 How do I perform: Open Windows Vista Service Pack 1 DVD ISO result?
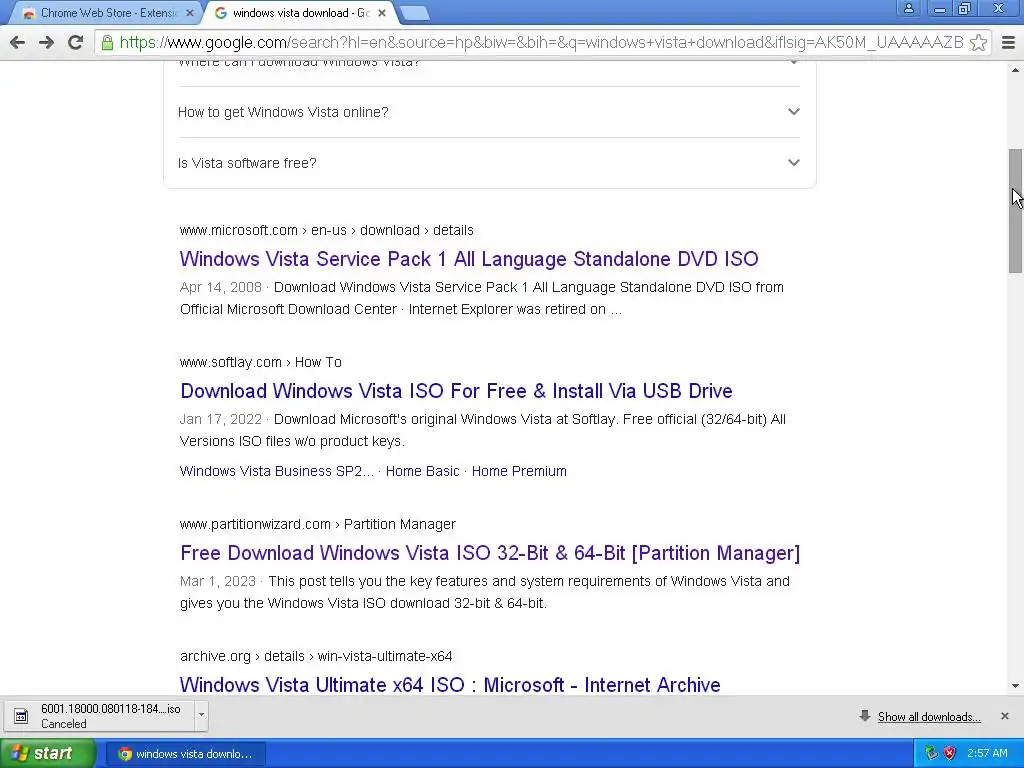coord(469,259)
